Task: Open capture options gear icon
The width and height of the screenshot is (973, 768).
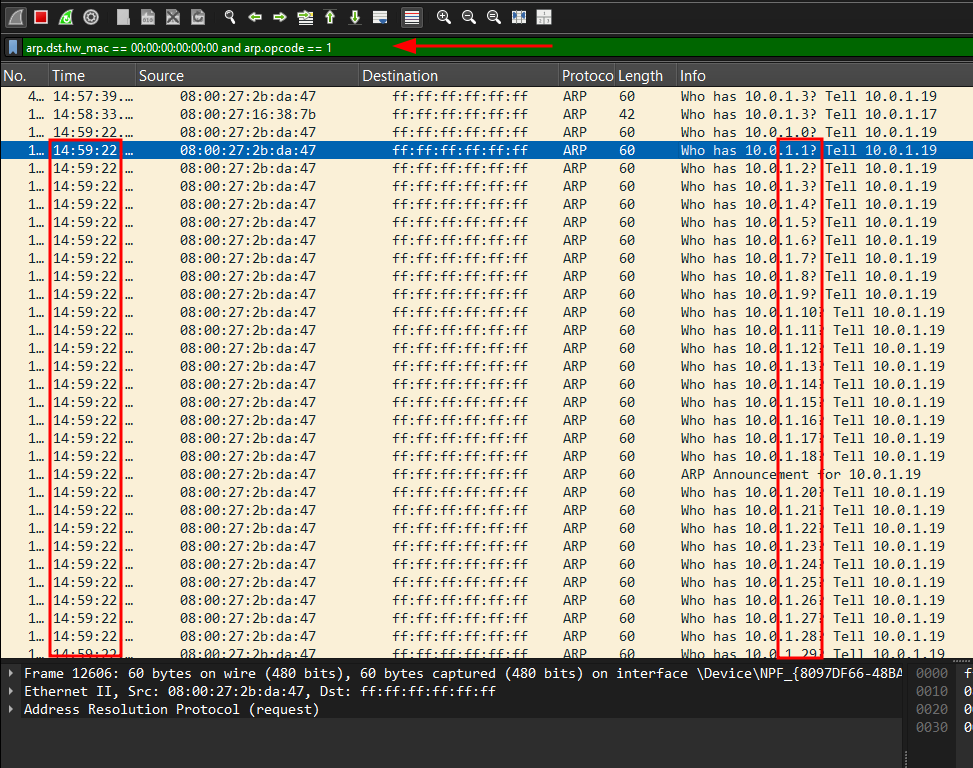Action: coord(91,17)
